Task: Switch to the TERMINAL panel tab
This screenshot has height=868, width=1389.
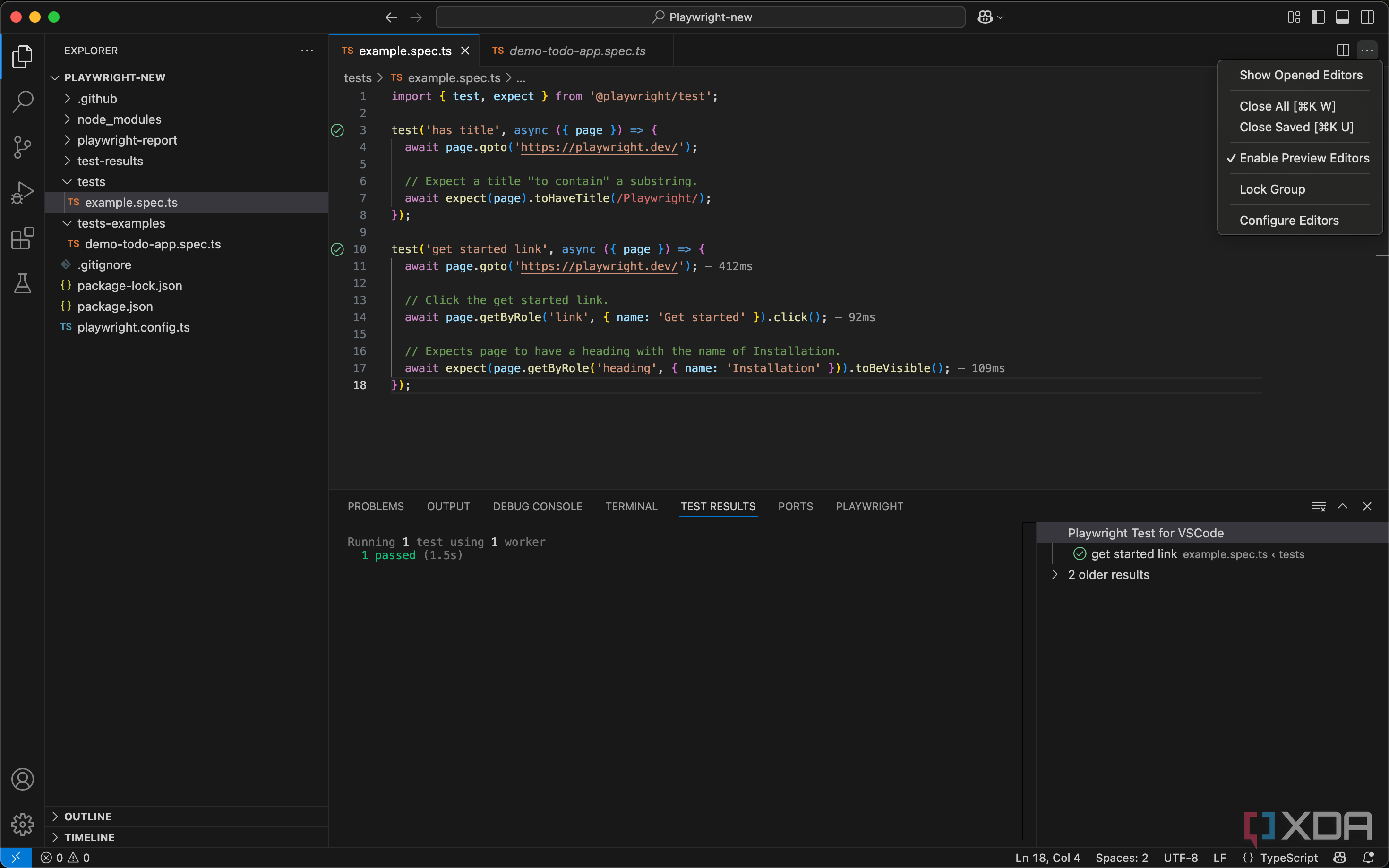Action: 631,506
